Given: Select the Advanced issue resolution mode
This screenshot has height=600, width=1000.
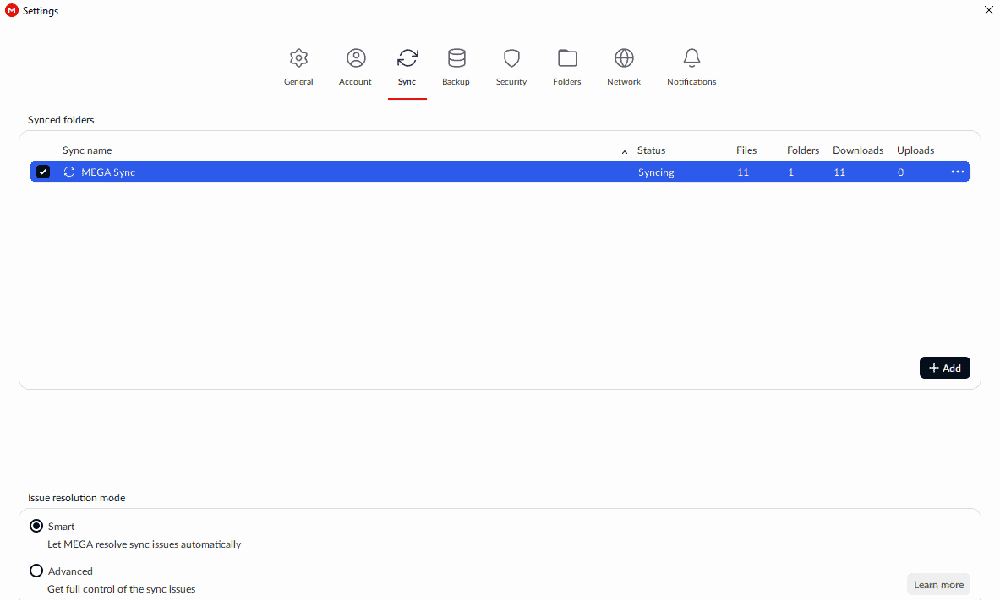Looking at the screenshot, I should click(37, 571).
